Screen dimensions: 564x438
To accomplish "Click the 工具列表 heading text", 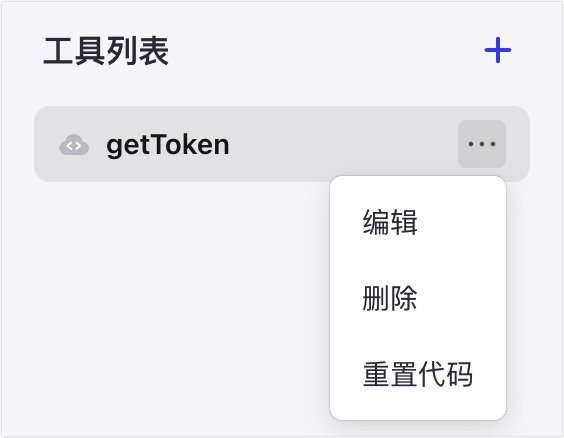I will click(x=106, y=51).
